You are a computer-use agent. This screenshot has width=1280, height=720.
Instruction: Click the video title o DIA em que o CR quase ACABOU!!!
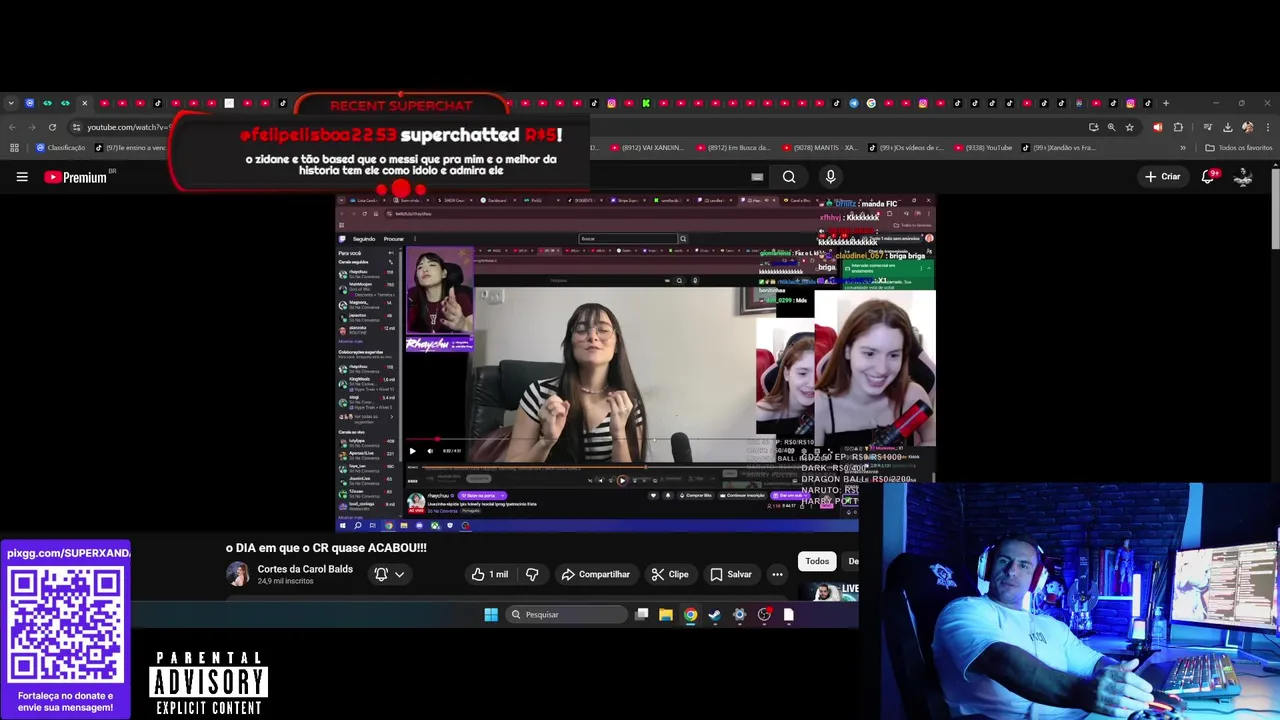click(x=326, y=548)
